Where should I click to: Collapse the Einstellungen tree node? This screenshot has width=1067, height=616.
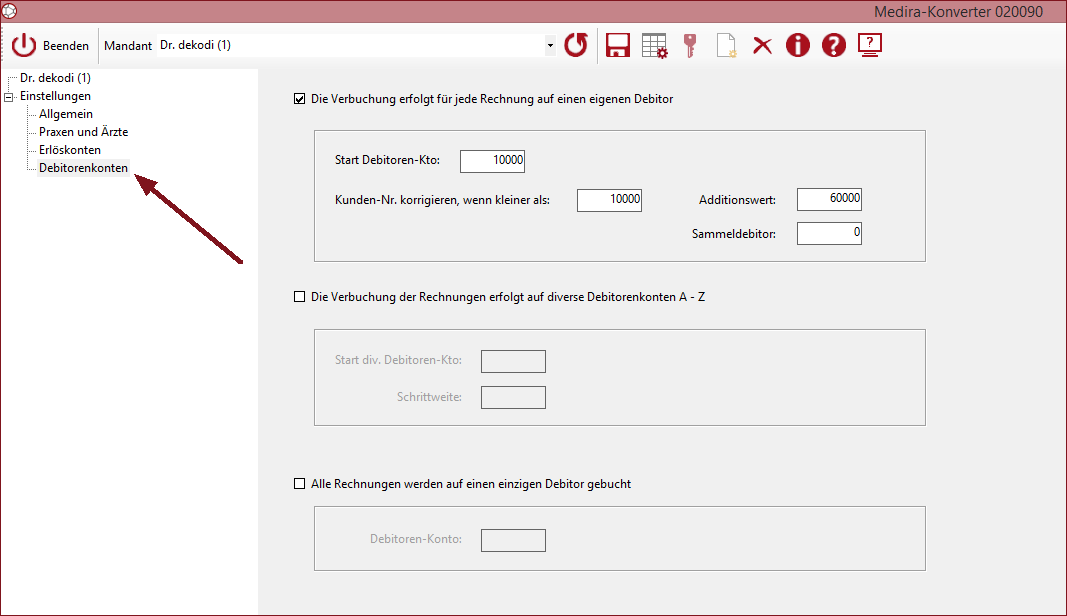[9, 97]
